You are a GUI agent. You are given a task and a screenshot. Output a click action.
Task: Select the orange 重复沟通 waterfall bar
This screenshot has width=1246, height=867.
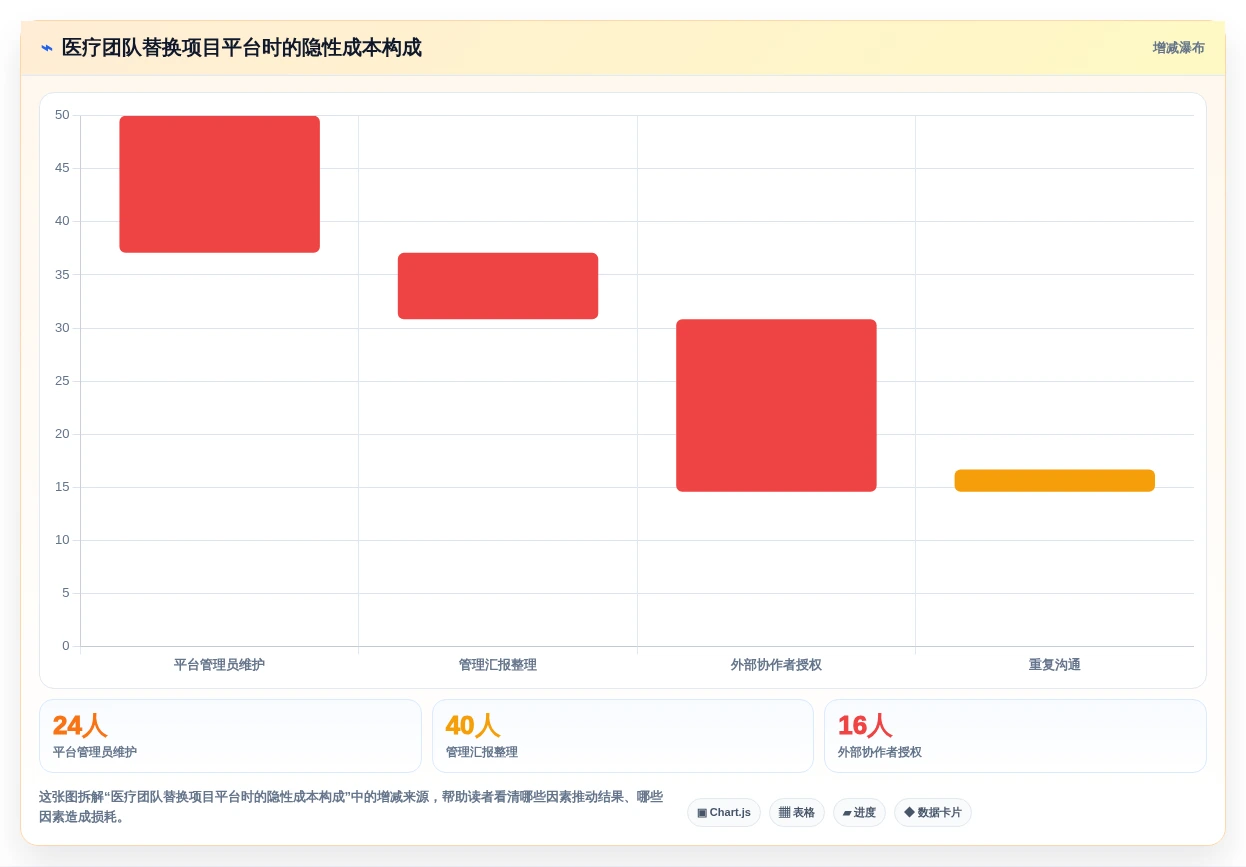click(x=1055, y=481)
